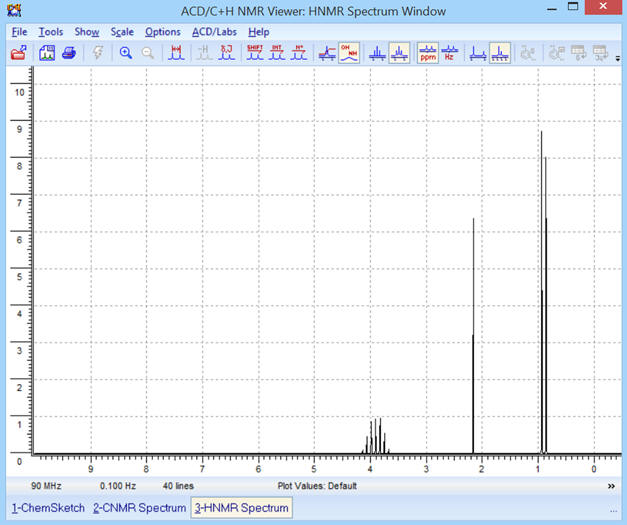Switch axis units to ppm
627x525 pixels.
click(428, 53)
